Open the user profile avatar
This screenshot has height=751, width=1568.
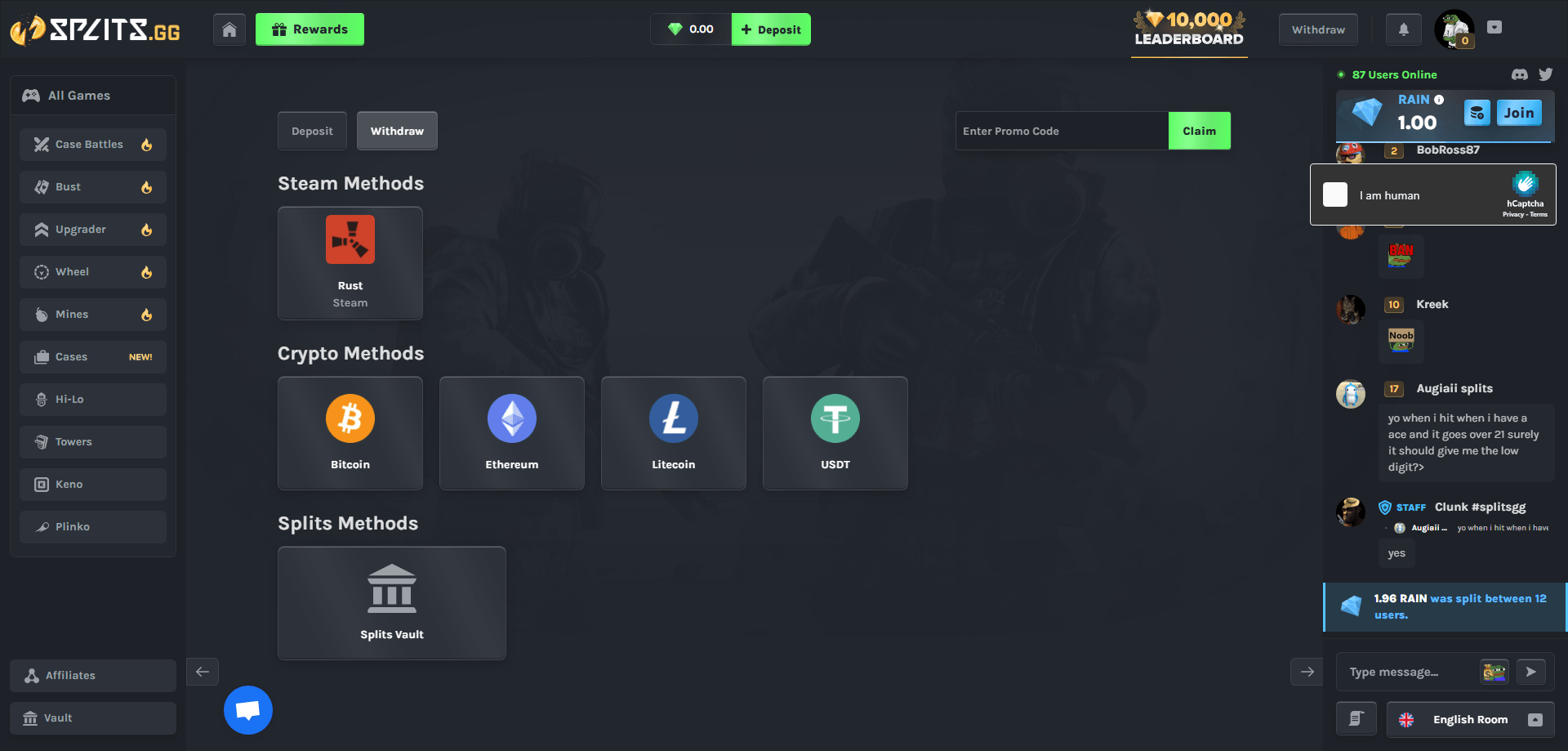click(x=1454, y=29)
